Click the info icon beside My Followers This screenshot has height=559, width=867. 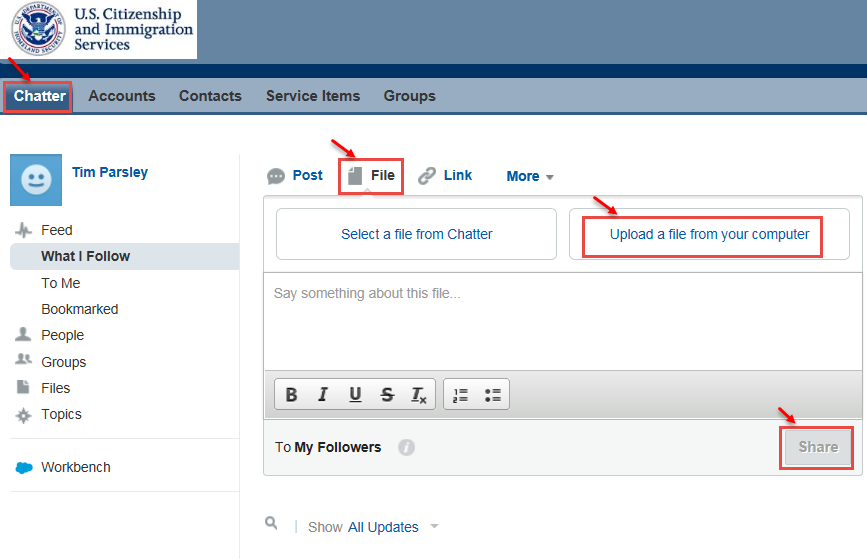pyautogui.click(x=406, y=448)
